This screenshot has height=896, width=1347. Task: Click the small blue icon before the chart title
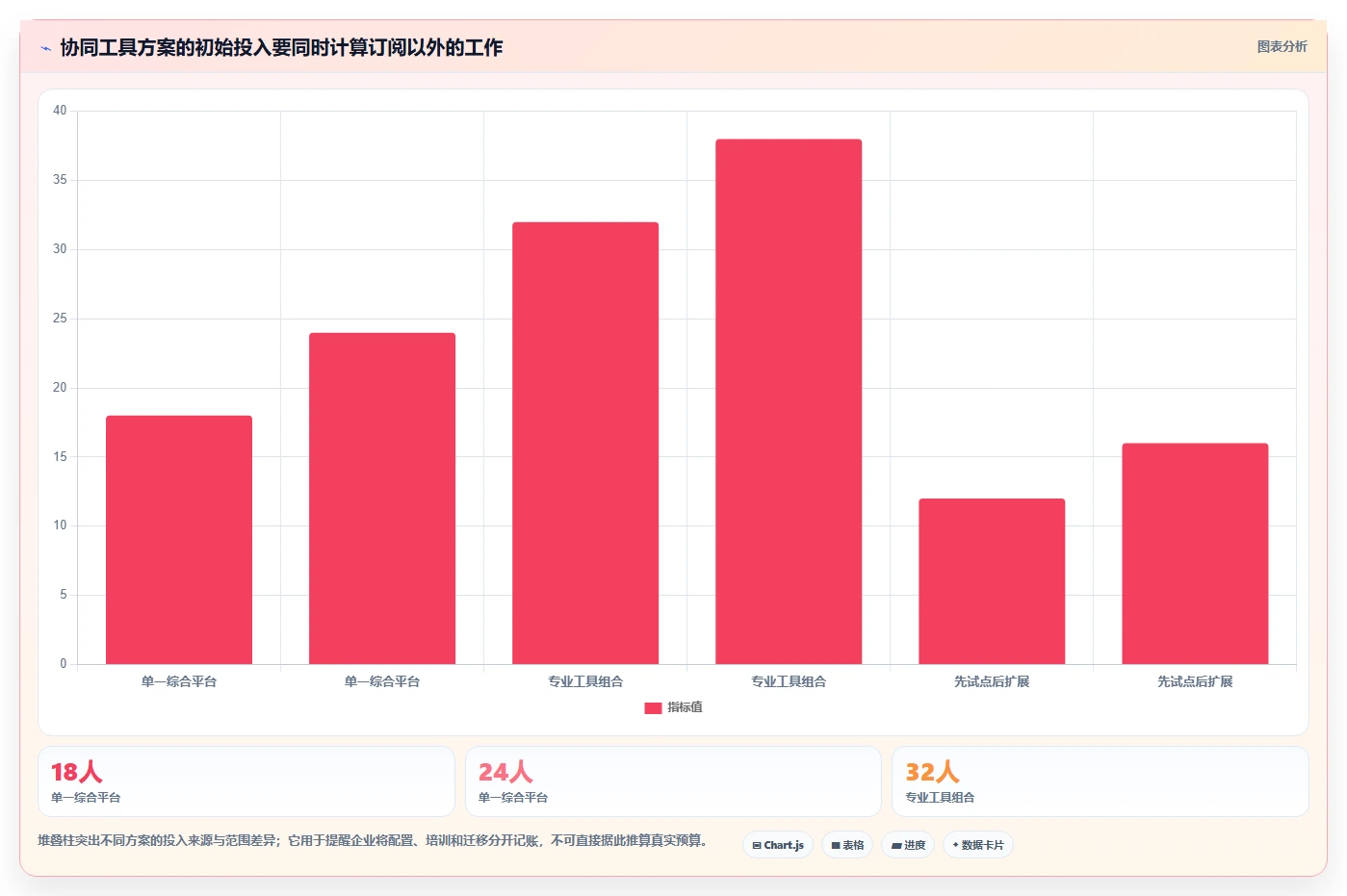(45, 48)
